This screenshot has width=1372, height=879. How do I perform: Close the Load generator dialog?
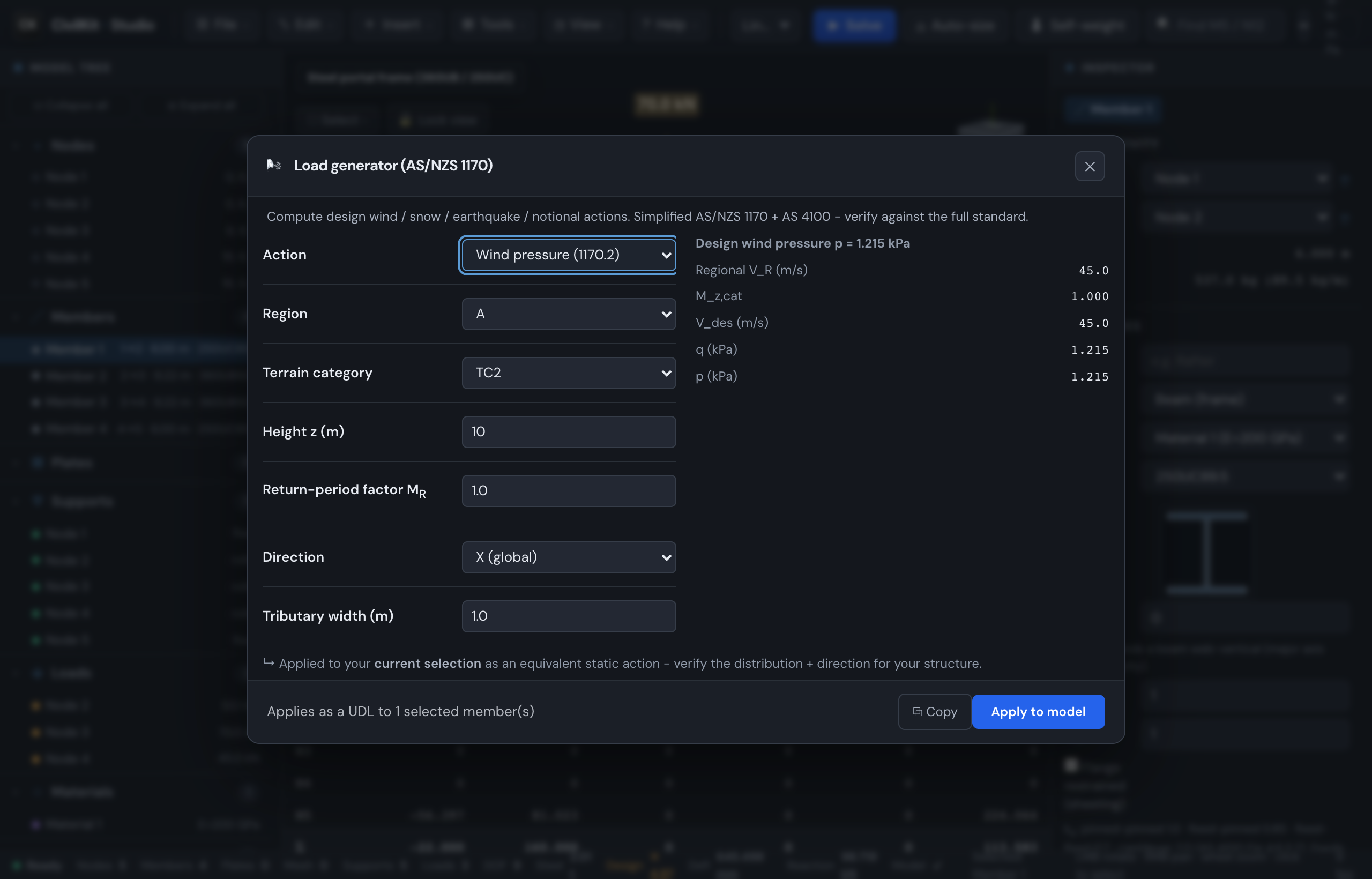(x=1090, y=166)
